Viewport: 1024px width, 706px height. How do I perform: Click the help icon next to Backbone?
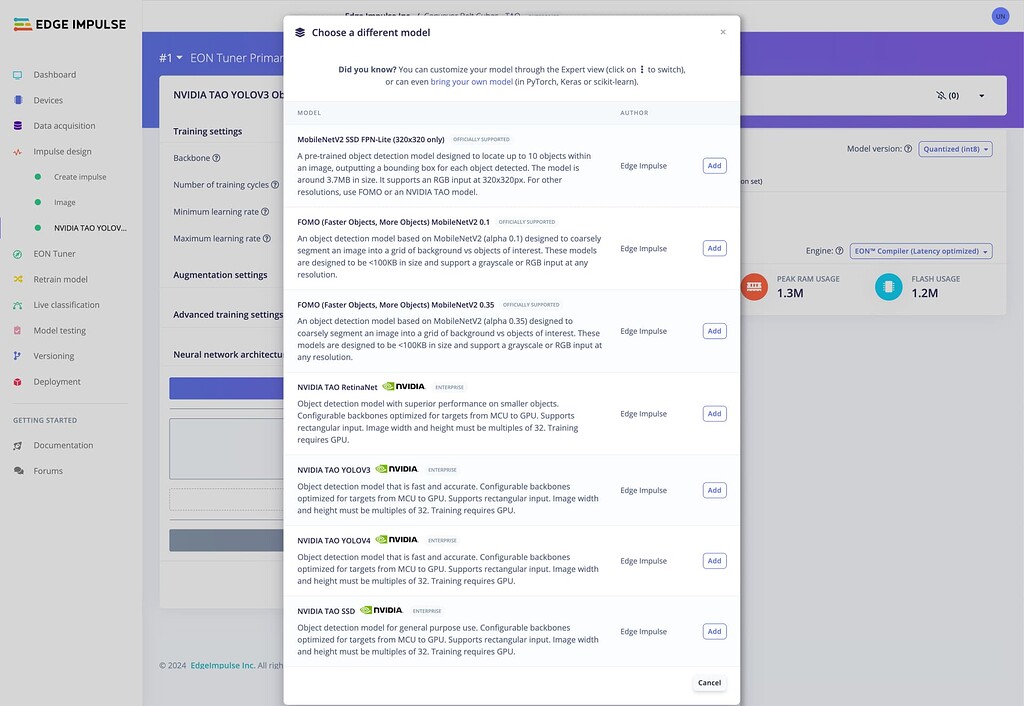coord(216,158)
